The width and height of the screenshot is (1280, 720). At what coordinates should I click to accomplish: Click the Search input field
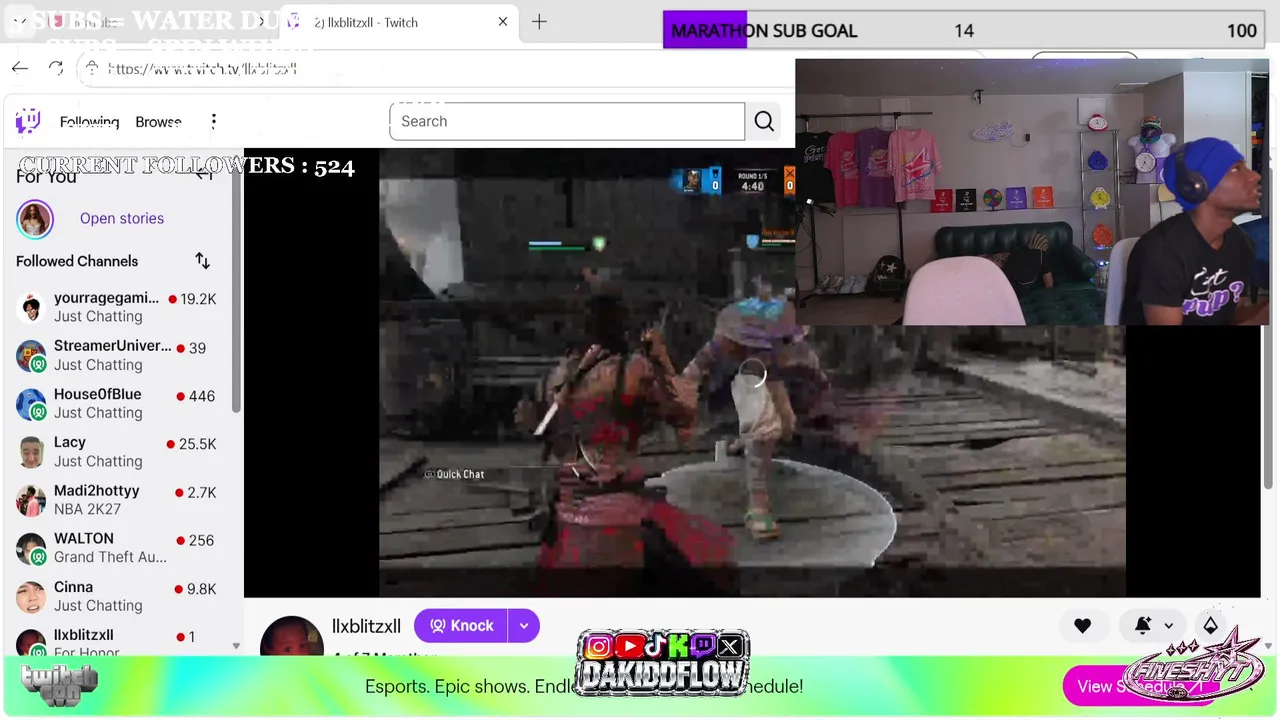567,121
